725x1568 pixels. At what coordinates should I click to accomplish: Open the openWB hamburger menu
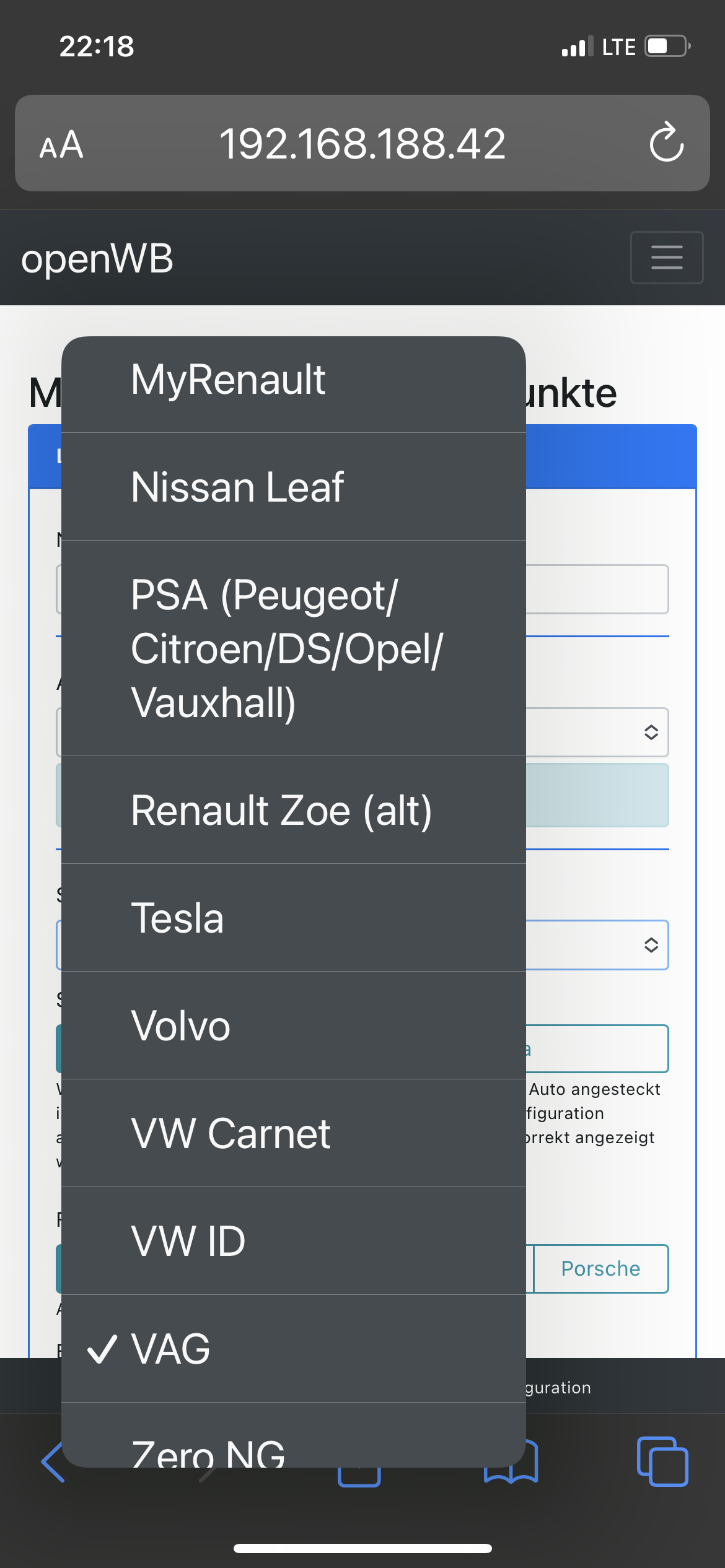tap(666, 258)
